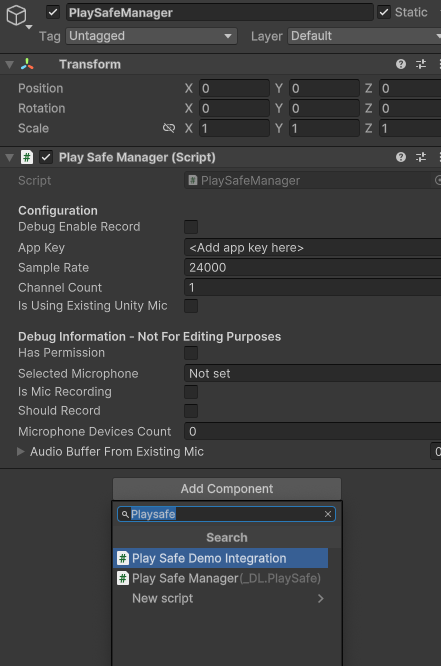Viewport: 441px width, 666px height.
Task: Open Play Safe Manager help icon
Action: (401, 157)
